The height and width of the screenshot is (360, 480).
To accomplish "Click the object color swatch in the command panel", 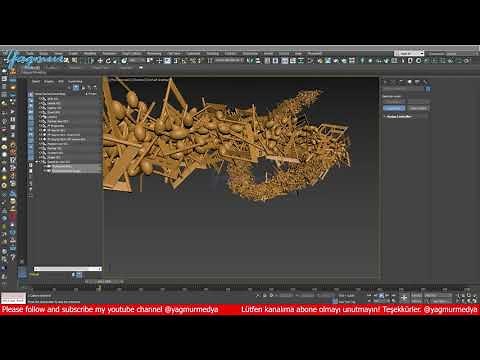I will click(428, 89).
